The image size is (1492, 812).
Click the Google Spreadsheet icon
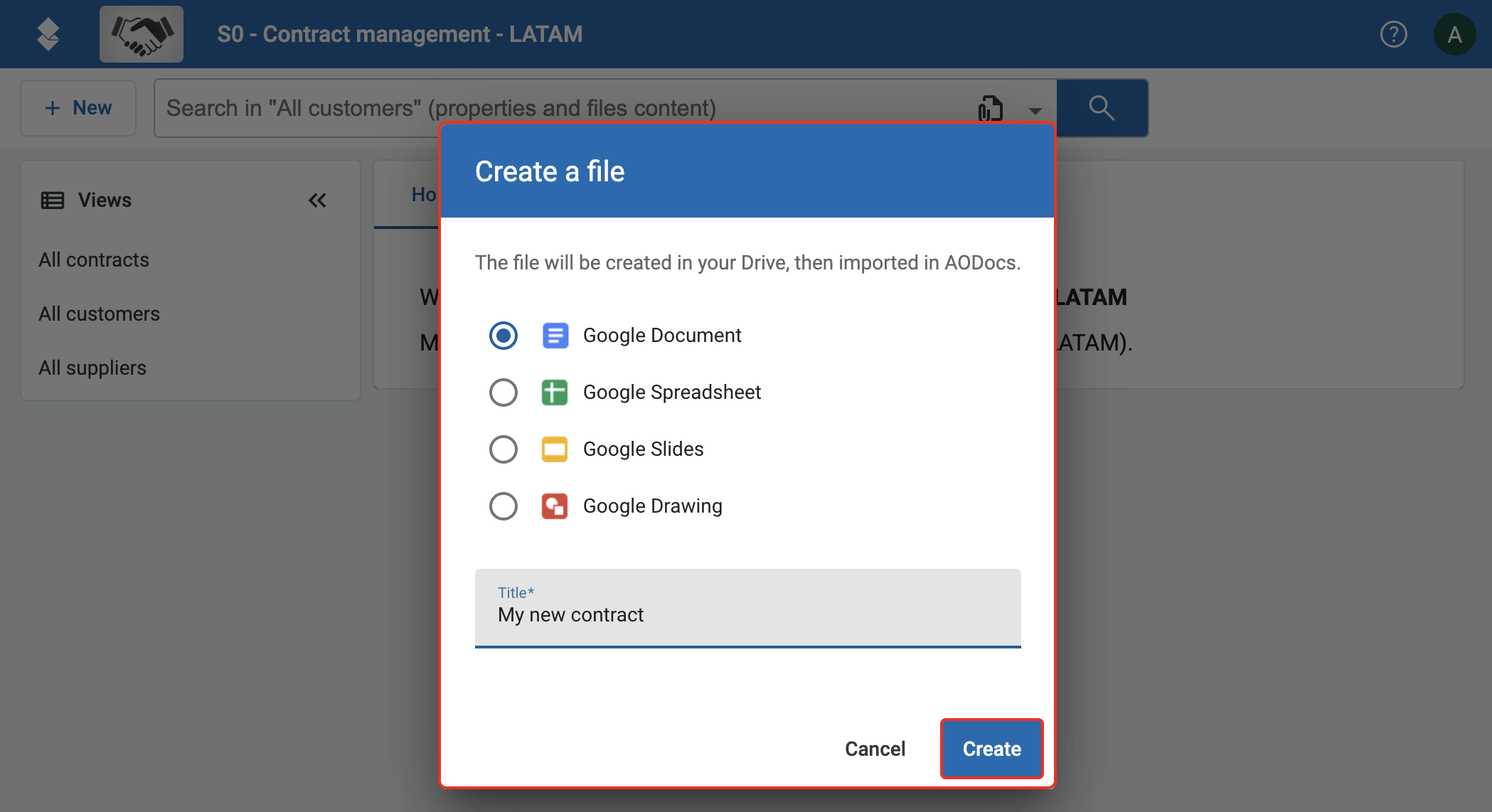click(x=555, y=392)
